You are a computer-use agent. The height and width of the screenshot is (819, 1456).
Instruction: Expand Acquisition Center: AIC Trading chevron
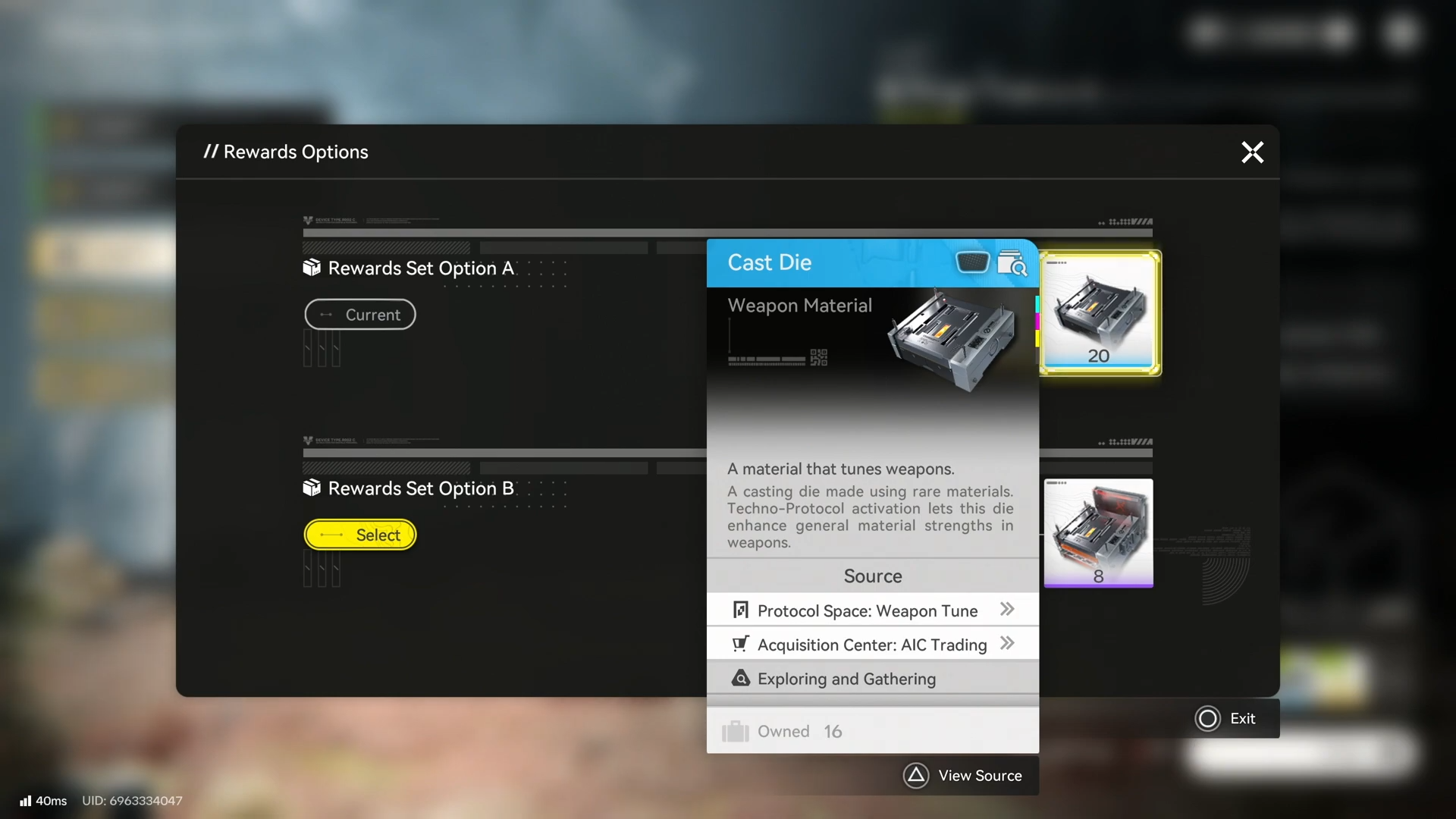(1007, 644)
